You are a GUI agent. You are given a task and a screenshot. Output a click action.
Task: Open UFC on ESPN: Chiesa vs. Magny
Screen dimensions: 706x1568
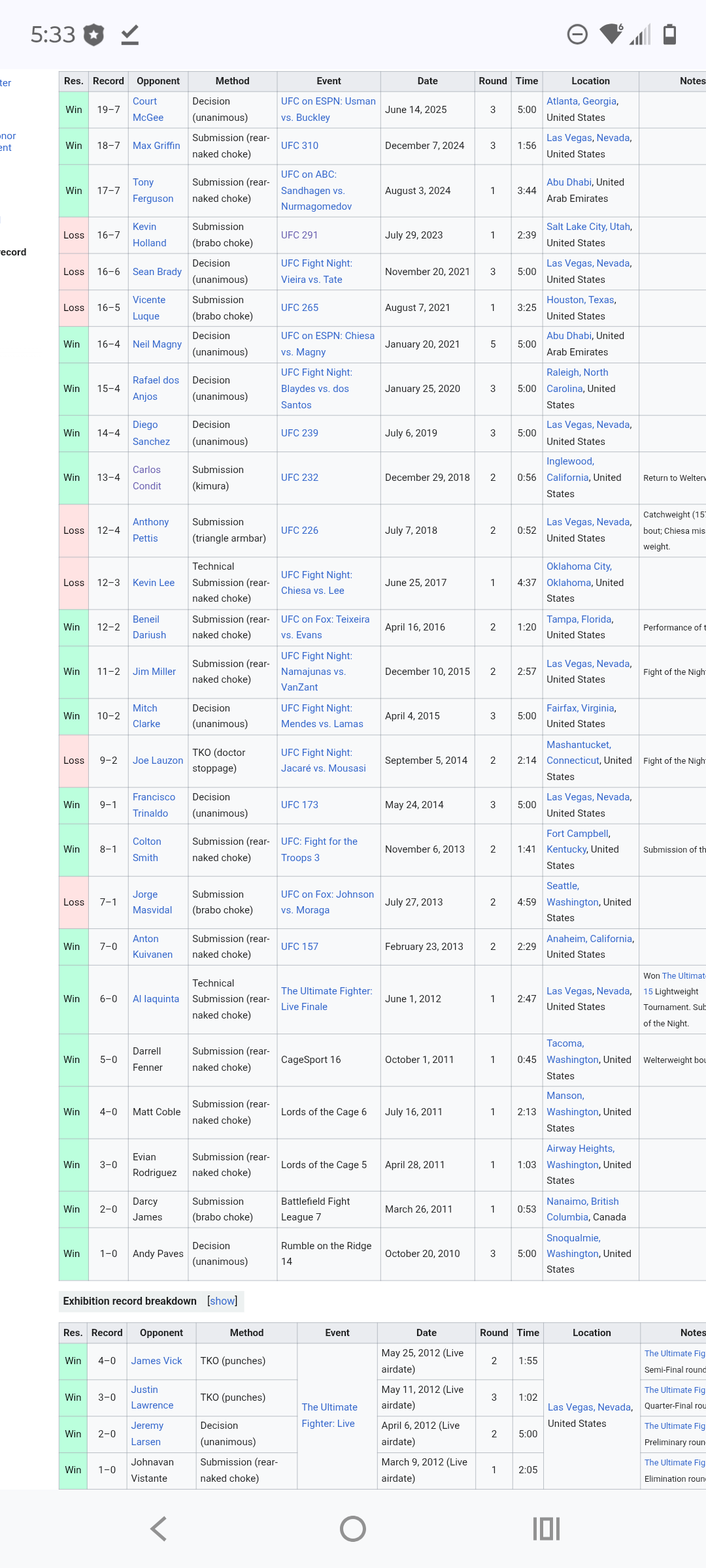pos(328,344)
